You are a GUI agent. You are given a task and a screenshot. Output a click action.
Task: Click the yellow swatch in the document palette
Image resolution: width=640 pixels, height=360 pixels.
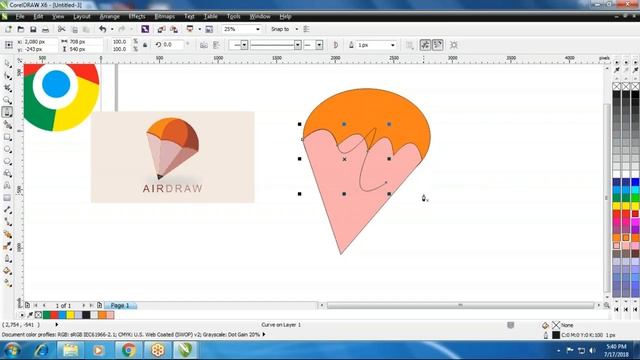click(x=71, y=315)
